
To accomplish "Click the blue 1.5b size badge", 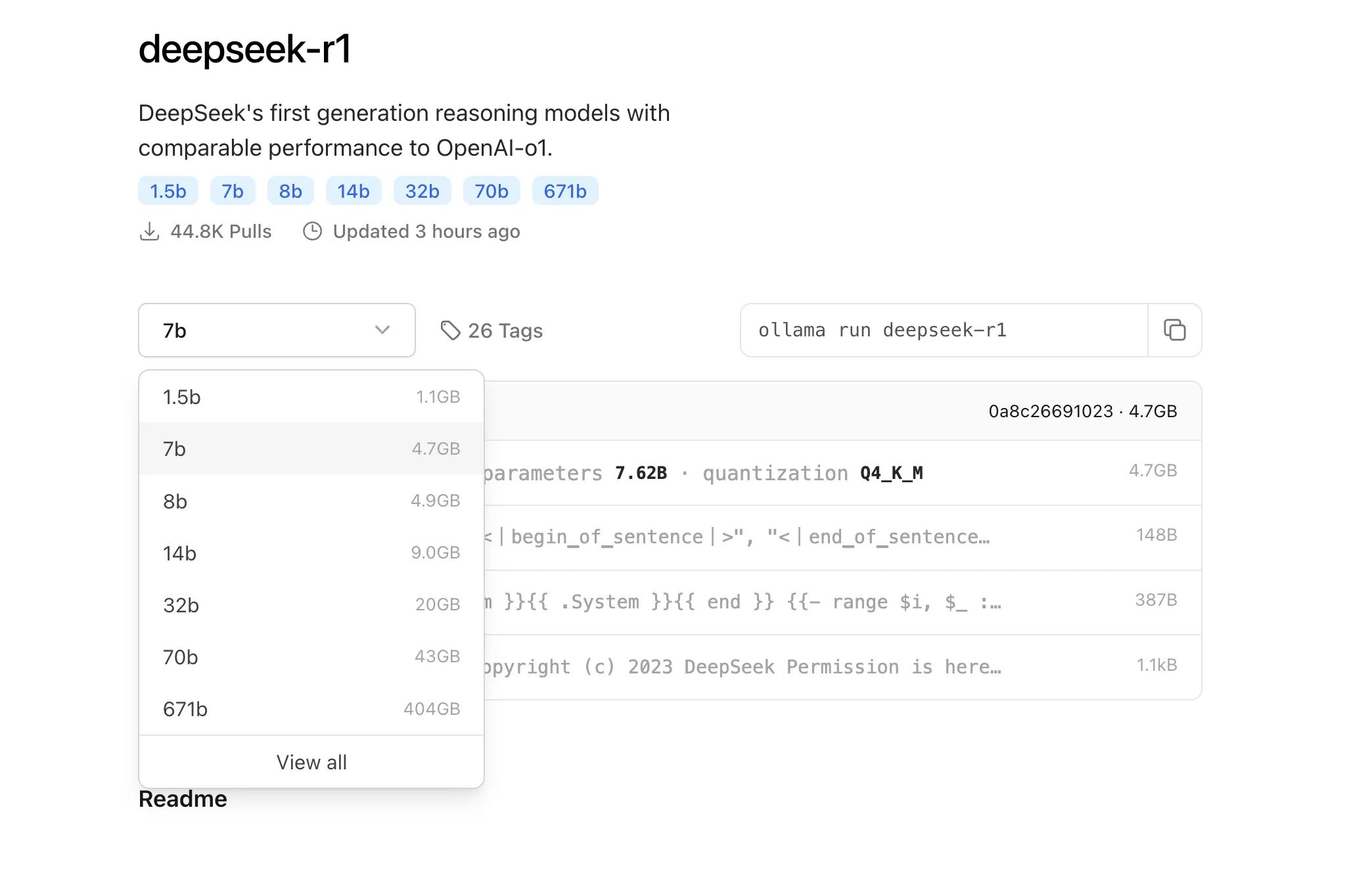I will (168, 191).
